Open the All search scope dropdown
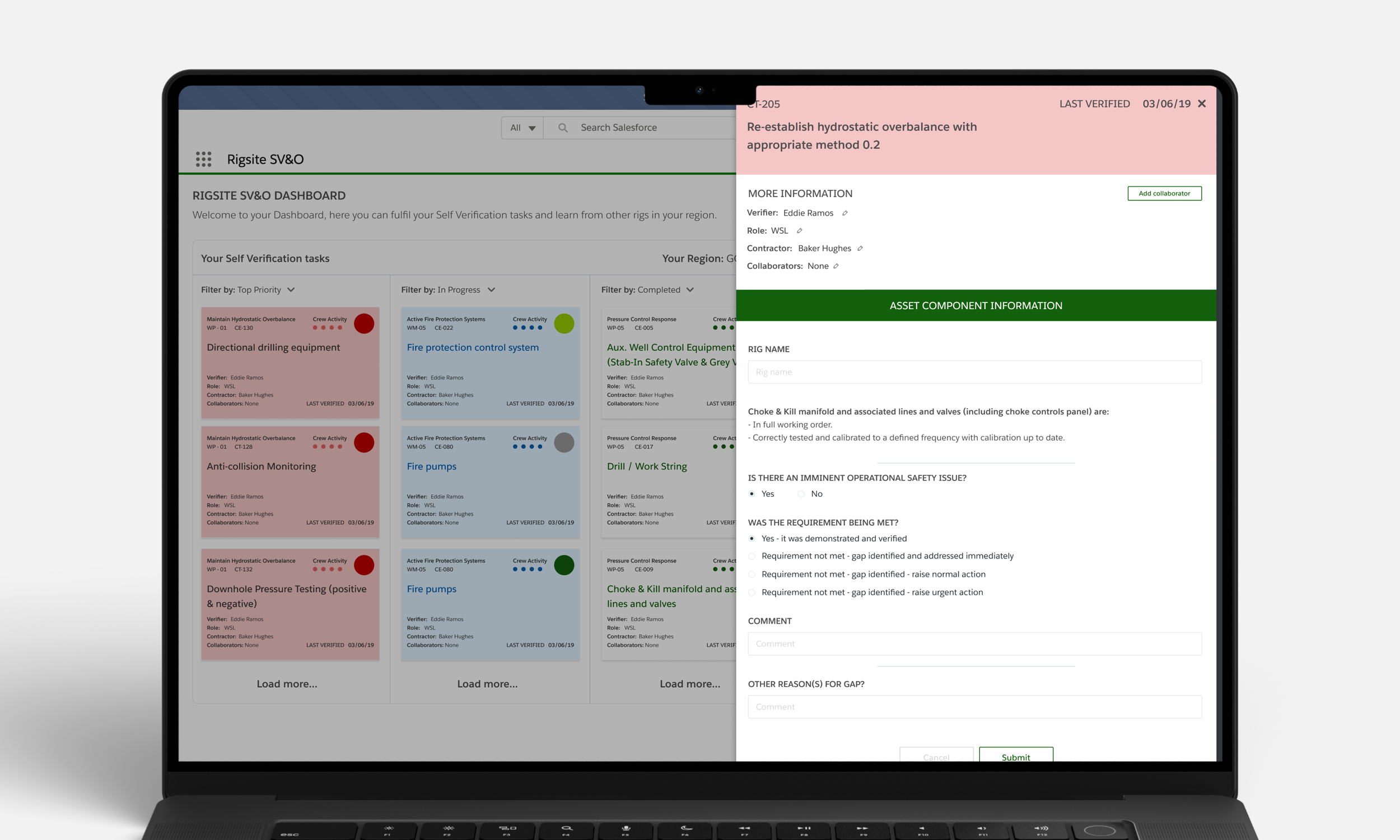This screenshot has width=1400, height=840. (522, 128)
